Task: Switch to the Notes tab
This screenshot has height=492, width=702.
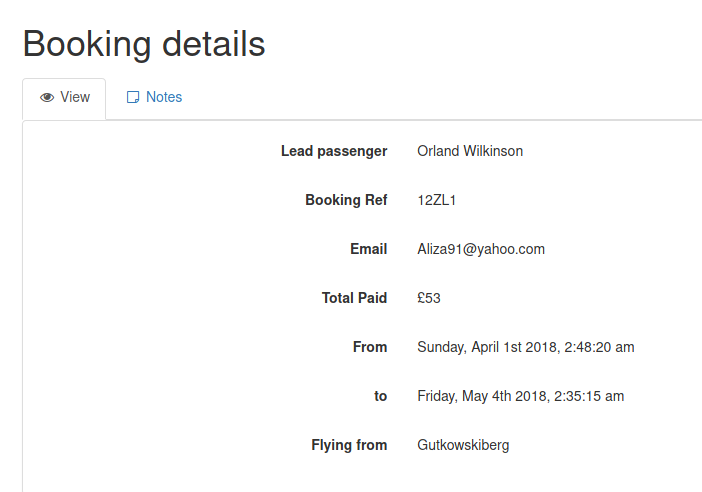Action: (154, 97)
